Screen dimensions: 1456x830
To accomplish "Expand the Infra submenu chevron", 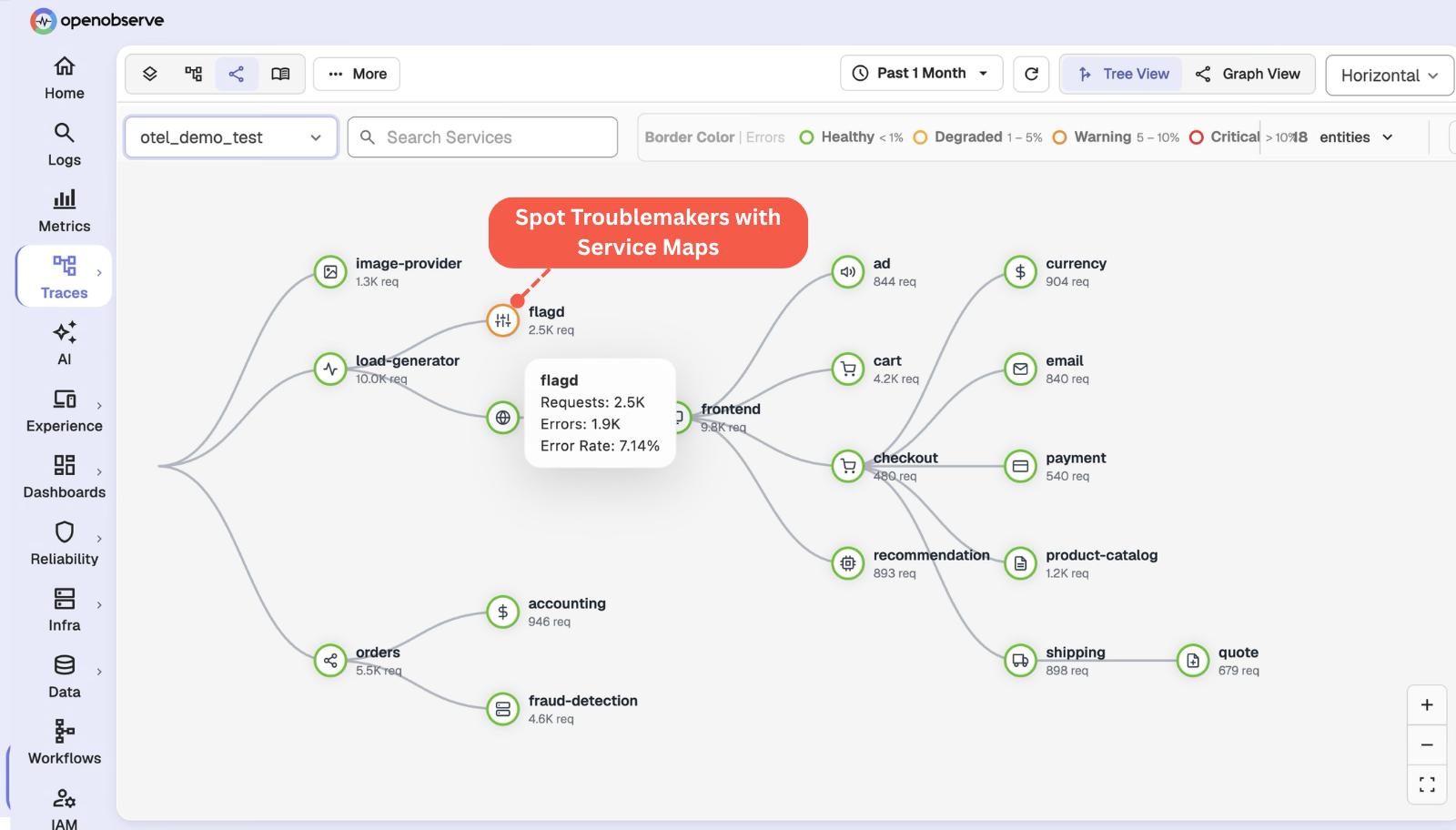I will (99, 605).
